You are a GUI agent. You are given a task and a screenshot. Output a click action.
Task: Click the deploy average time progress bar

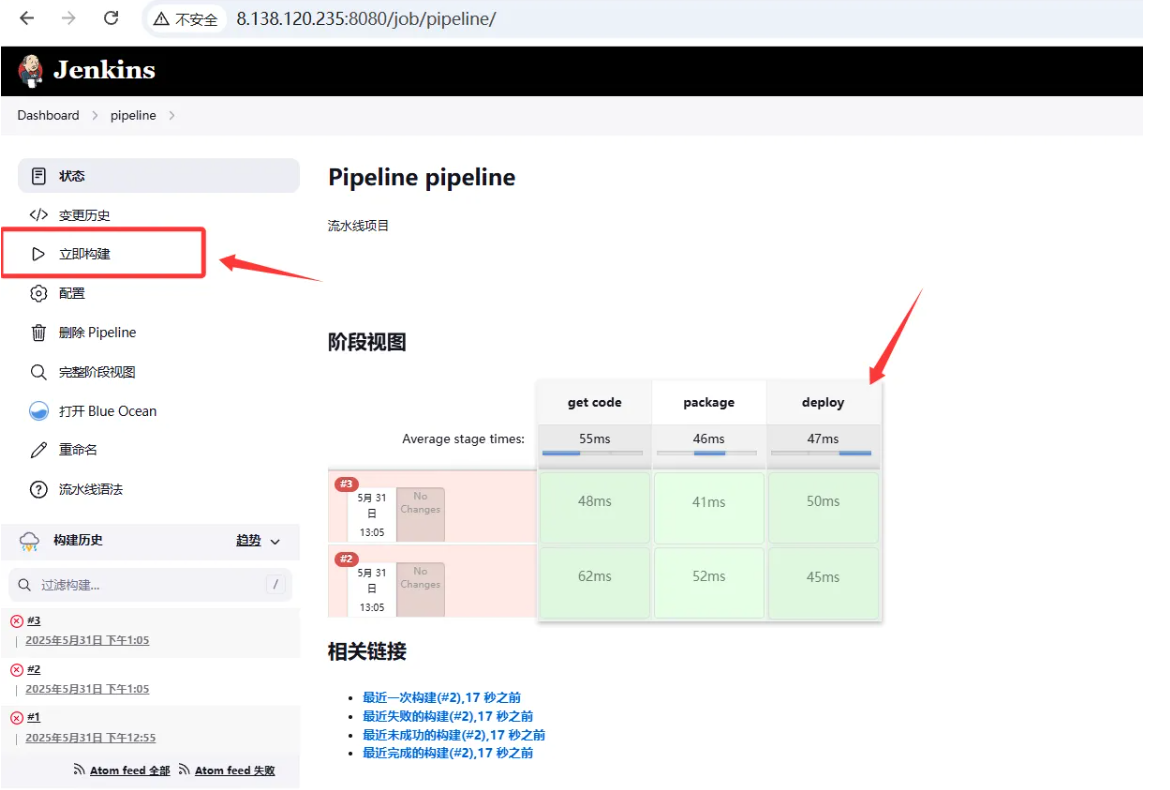[x=821, y=453]
